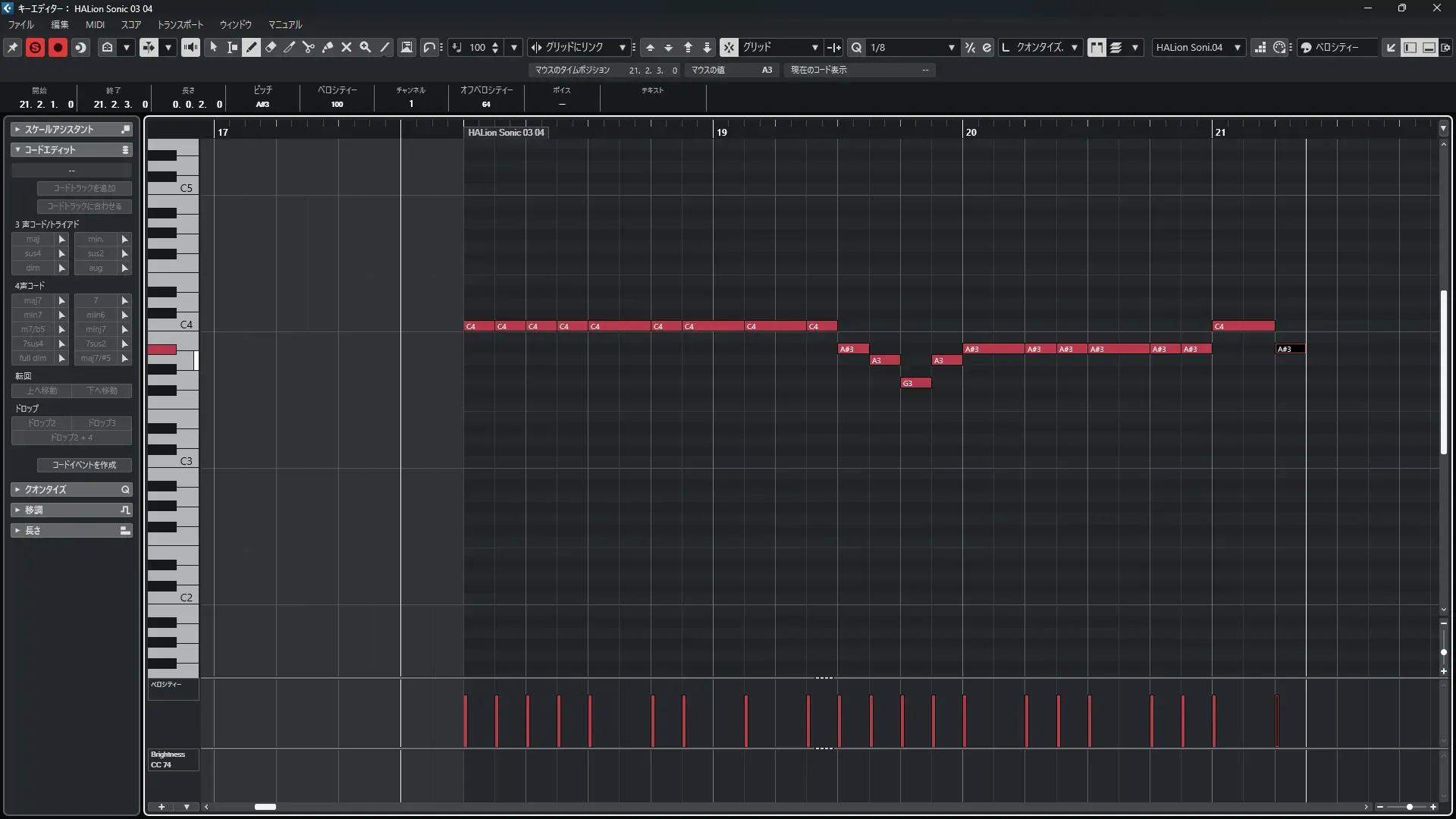Select the Object Selection arrow tool
This screenshot has width=1456, height=819.
214,47
